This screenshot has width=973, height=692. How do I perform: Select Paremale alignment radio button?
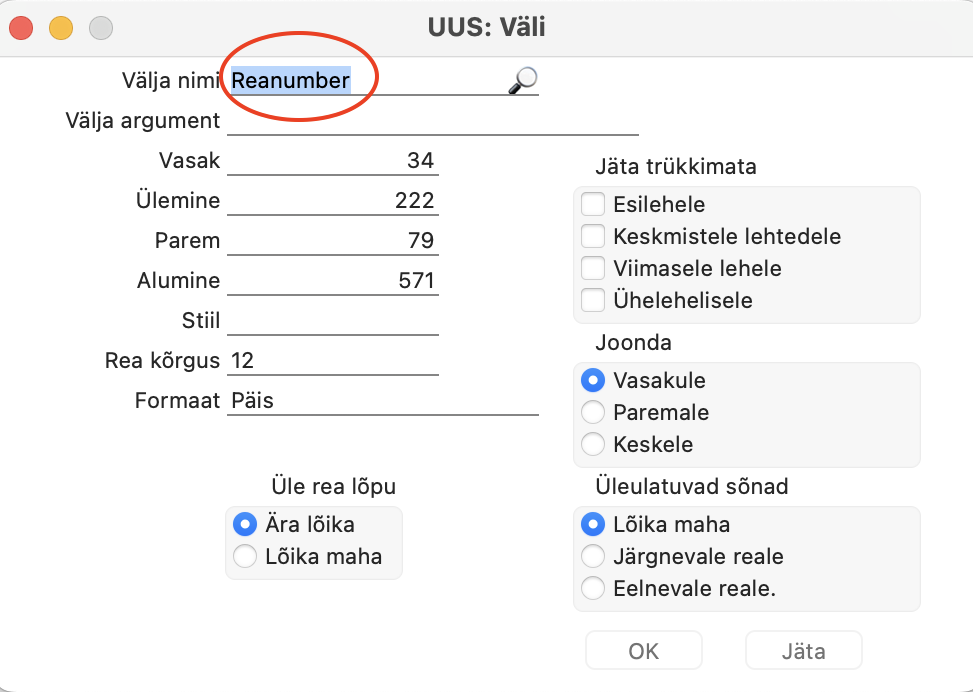tap(593, 412)
